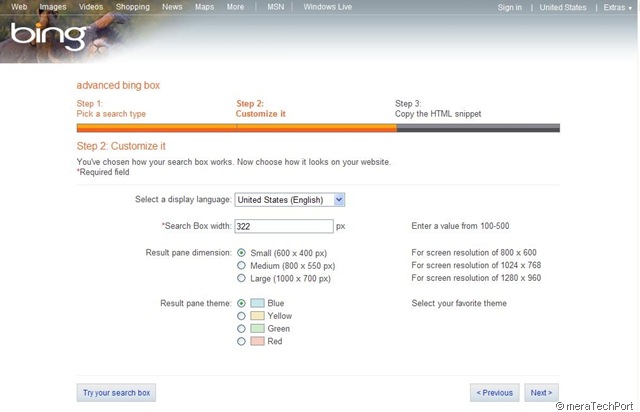This screenshot has width=640, height=412.
Task: Open Videos in top navigation
Action: [91, 7]
